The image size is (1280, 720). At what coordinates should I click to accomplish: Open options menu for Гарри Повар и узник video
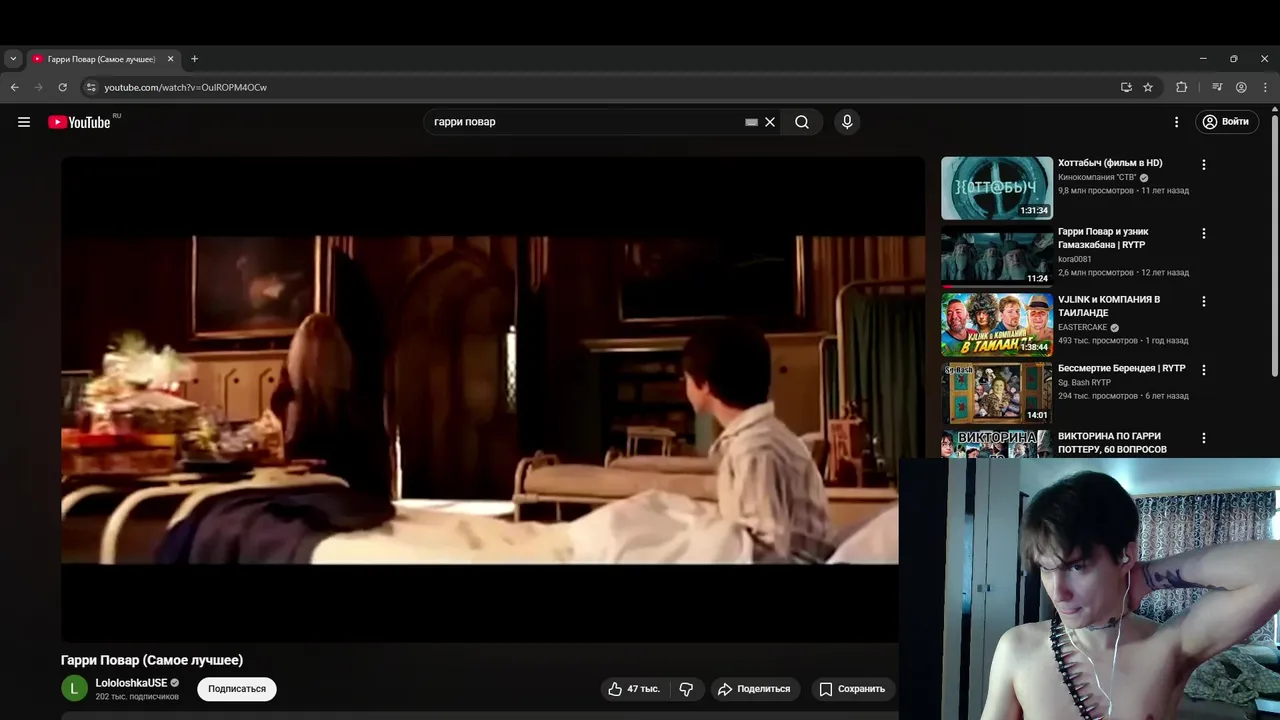(x=1204, y=233)
